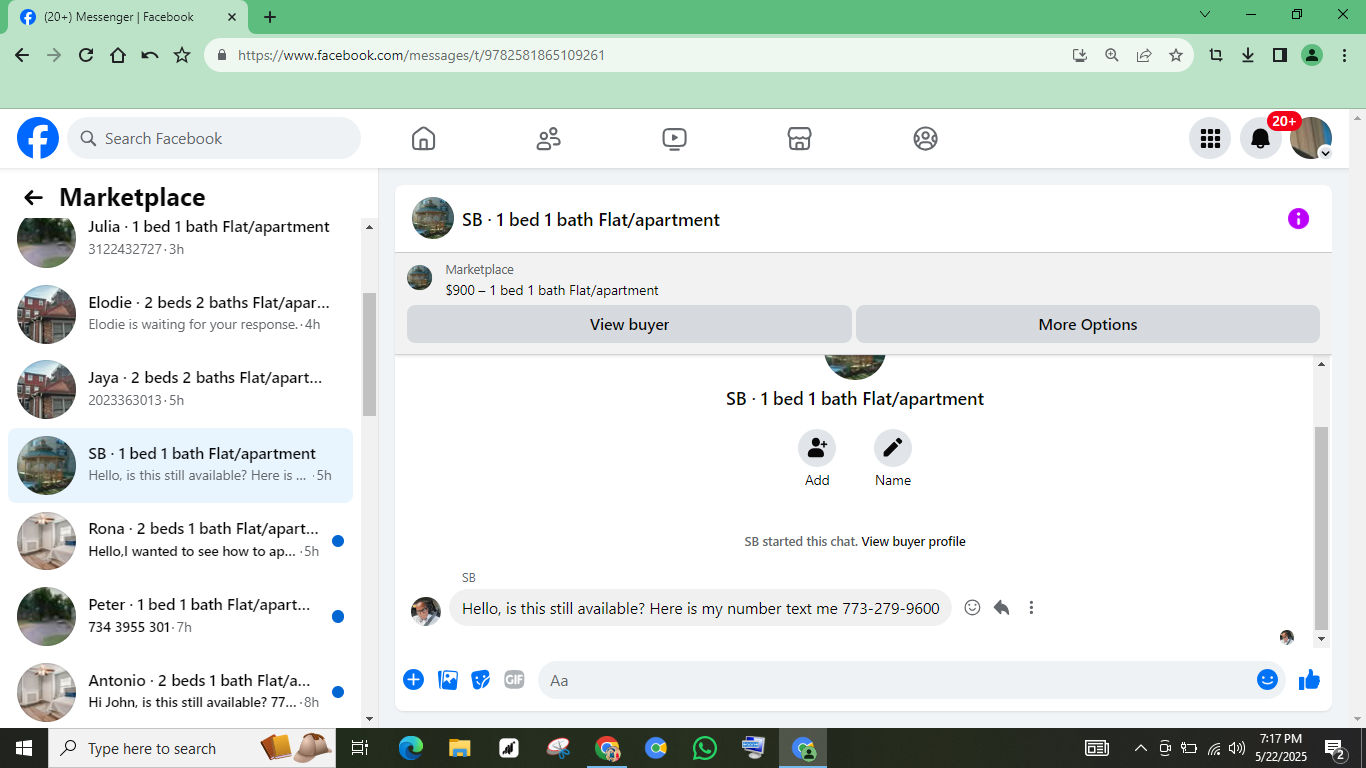
Task: Open Rona's 2 beds 1 bath conversation
Action: tap(180, 540)
